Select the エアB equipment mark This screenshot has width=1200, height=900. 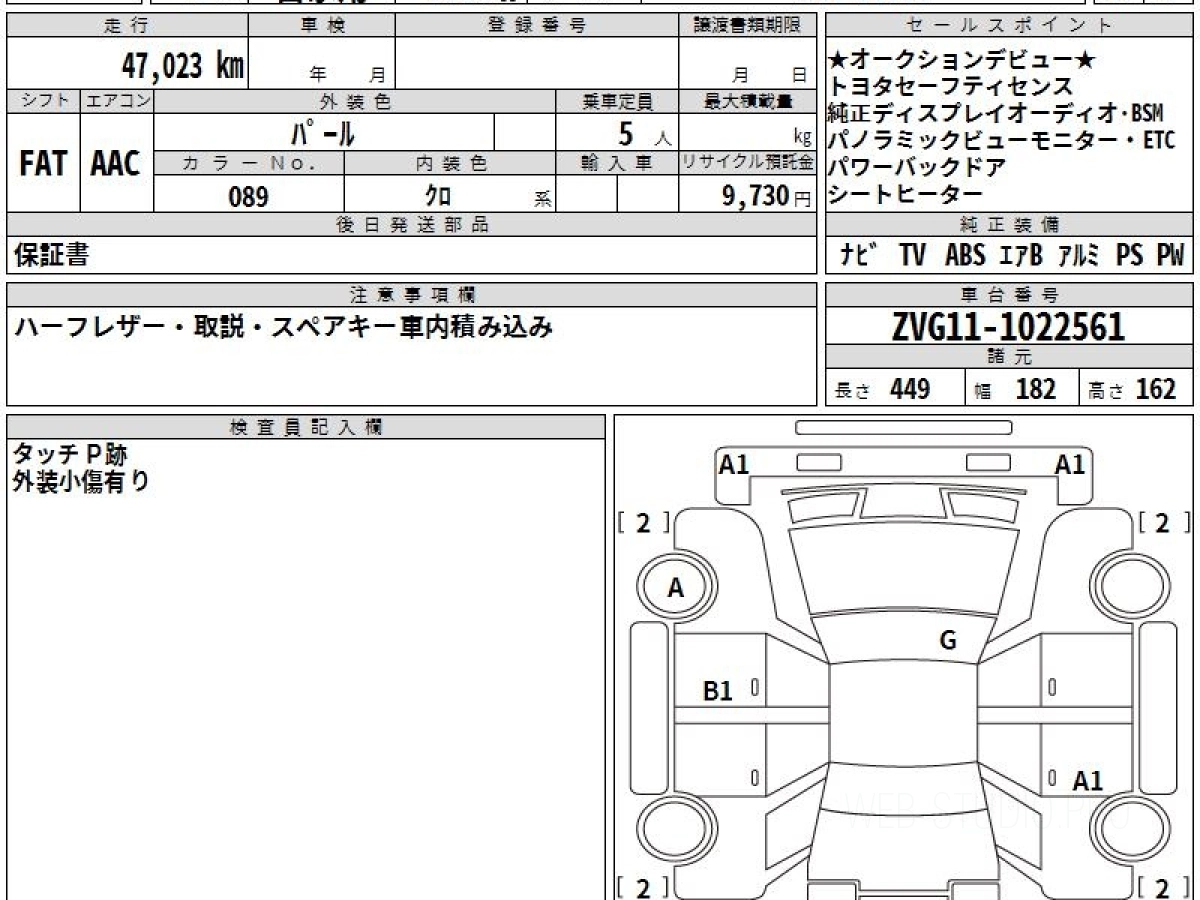(x=1021, y=256)
